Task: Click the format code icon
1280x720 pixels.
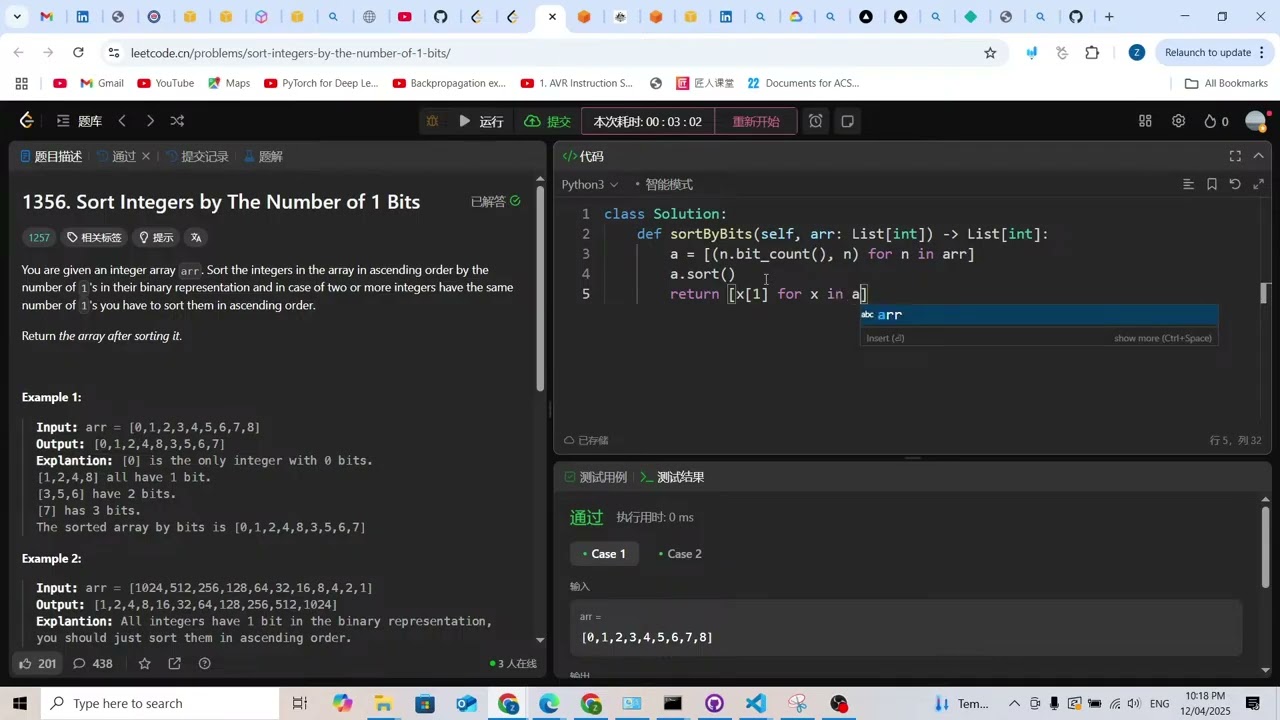Action: coord(1188,184)
